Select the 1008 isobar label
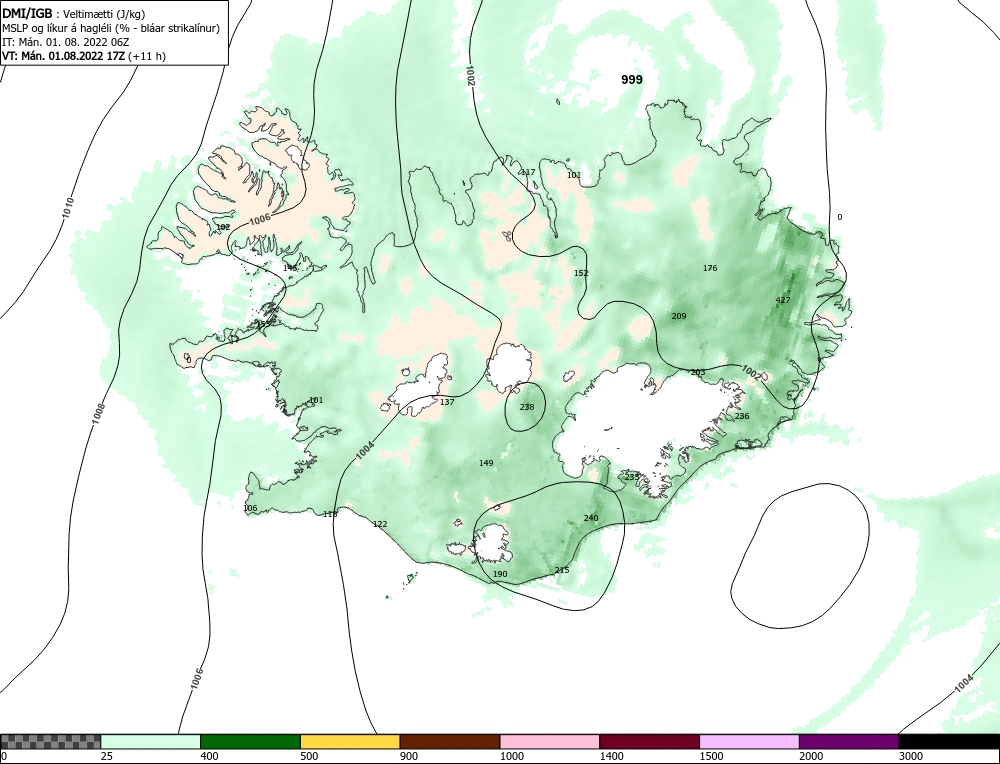This screenshot has width=1000, height=764. (98, 414)
